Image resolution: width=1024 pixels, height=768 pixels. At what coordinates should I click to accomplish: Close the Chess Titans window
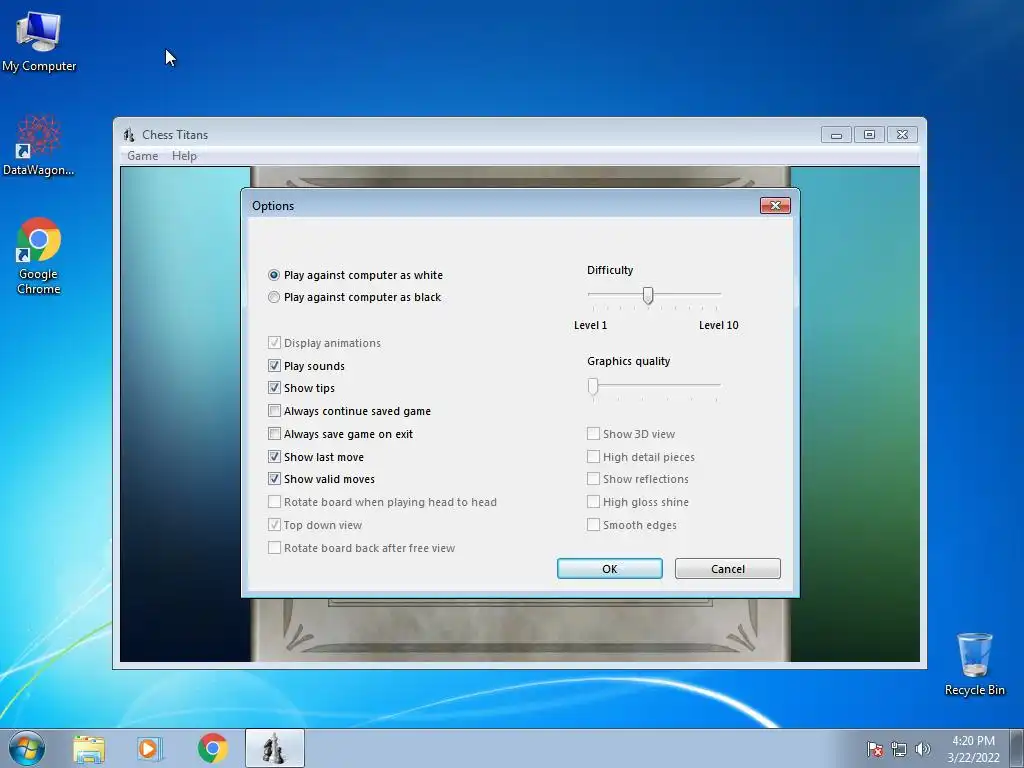click(902, 135)
